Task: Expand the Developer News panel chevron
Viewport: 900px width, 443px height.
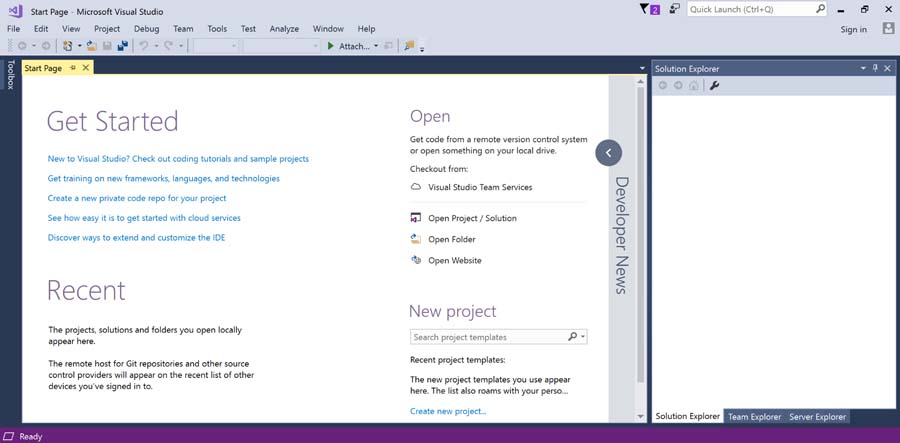Action: tap(608, 152)
